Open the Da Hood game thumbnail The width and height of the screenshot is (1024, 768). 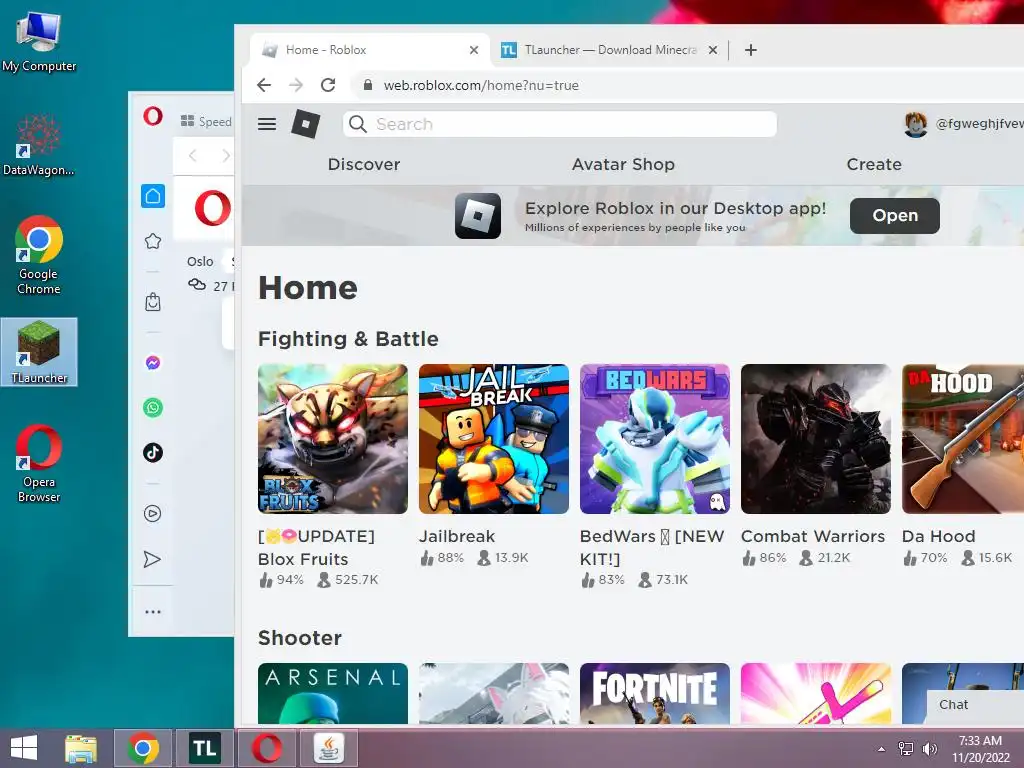click(963, 439)
